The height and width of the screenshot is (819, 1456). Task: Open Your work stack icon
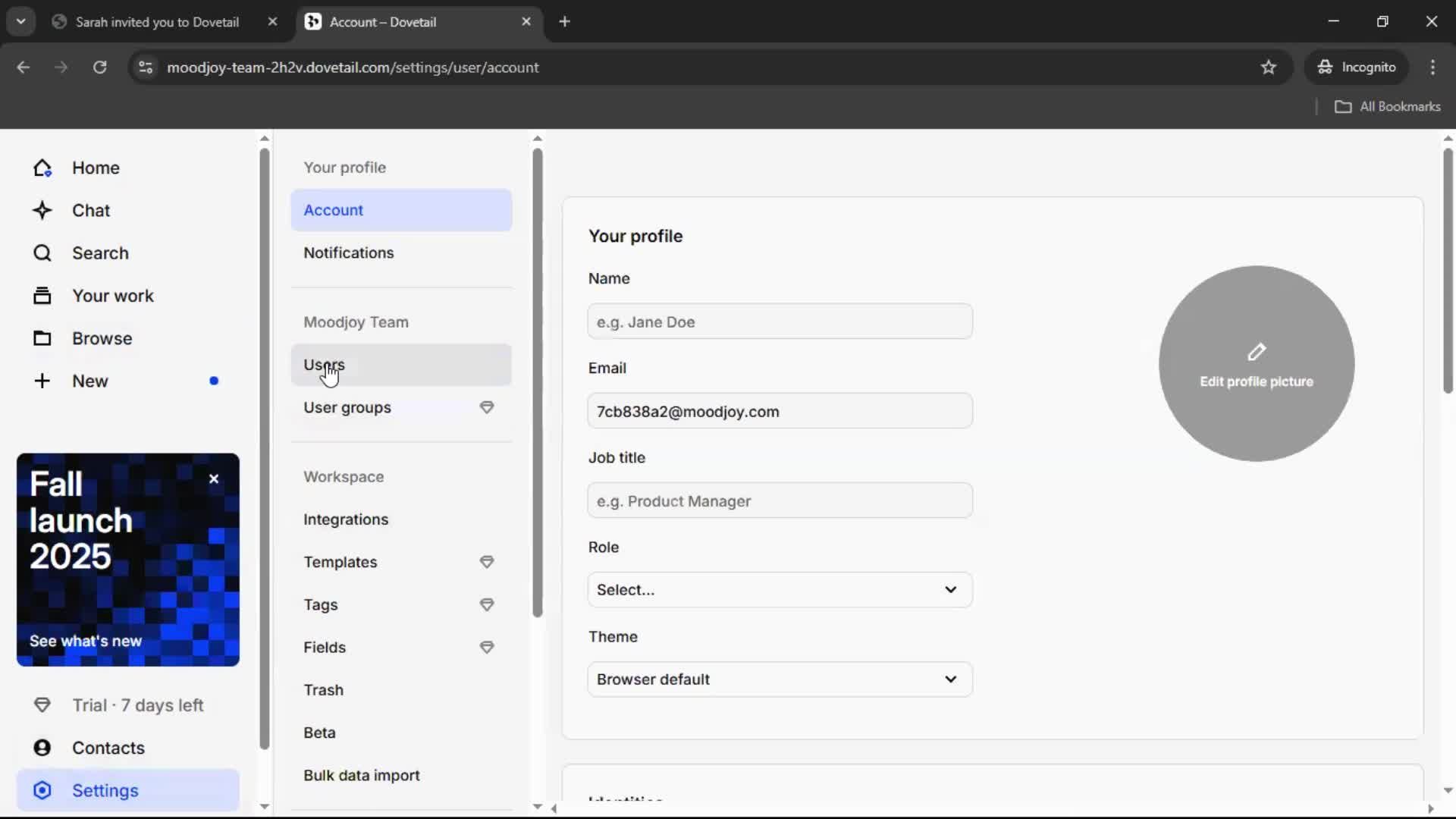(x=42, y=296)
